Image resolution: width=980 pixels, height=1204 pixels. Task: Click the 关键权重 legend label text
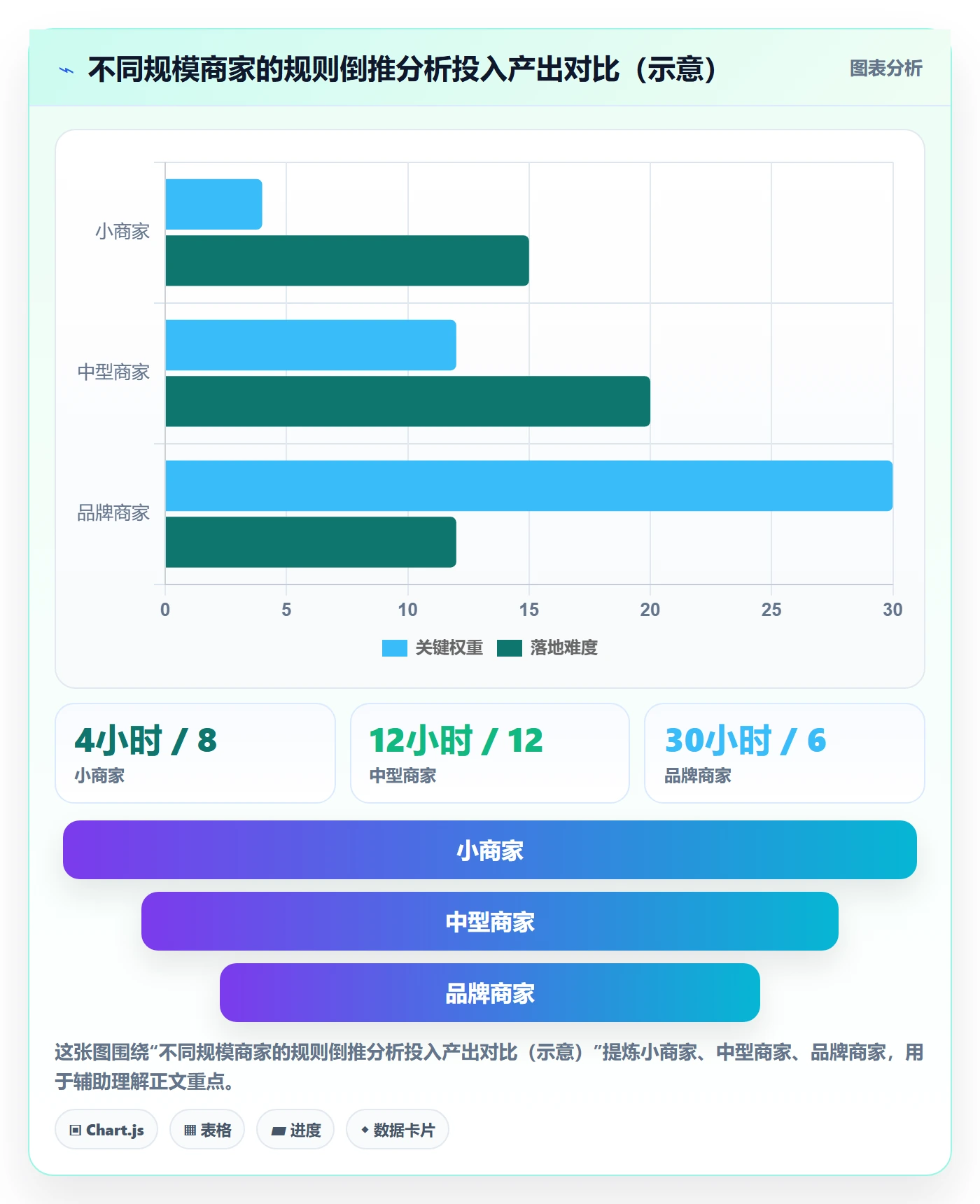(449, 648)
